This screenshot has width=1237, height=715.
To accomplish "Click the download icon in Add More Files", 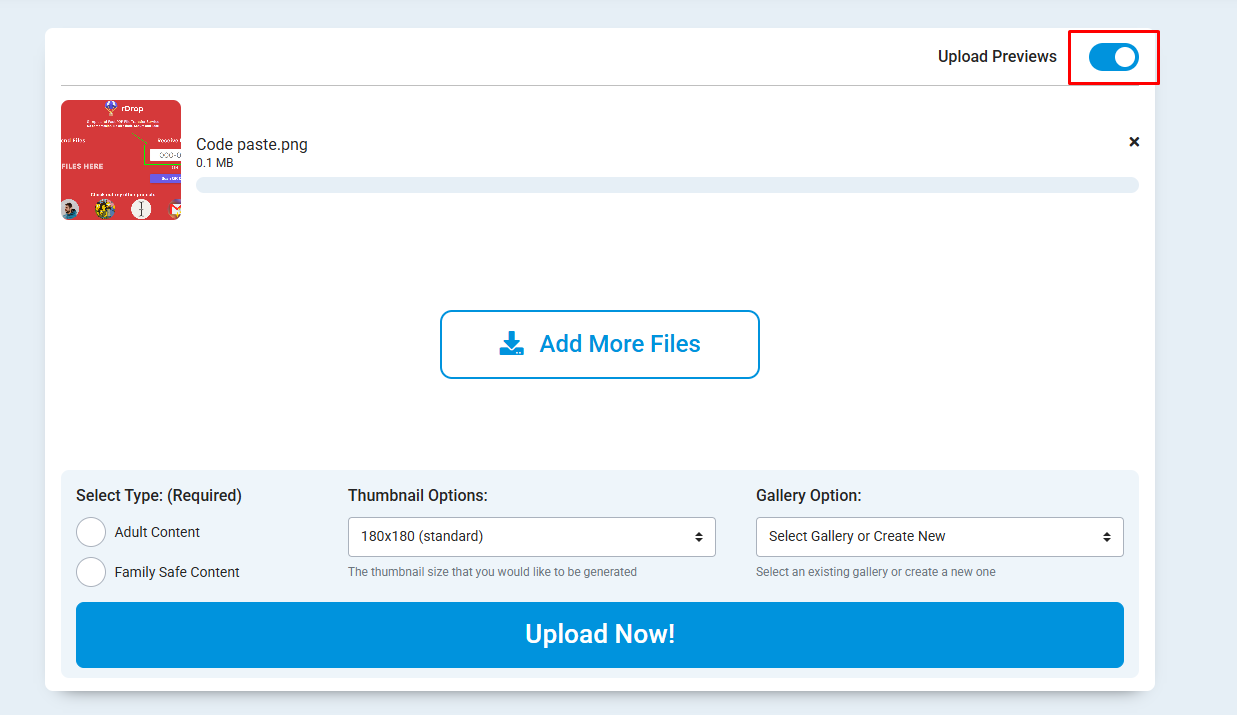I will pyautogui.click(x=511, y=343).
